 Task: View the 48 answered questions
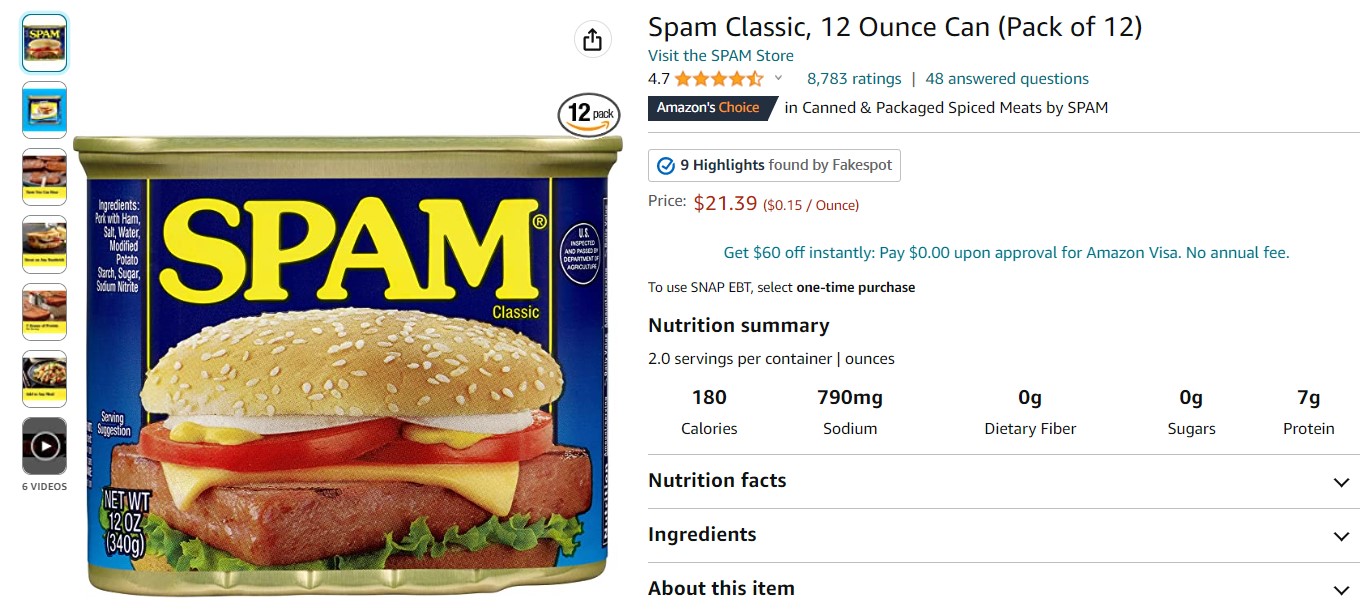(1007, 78)
